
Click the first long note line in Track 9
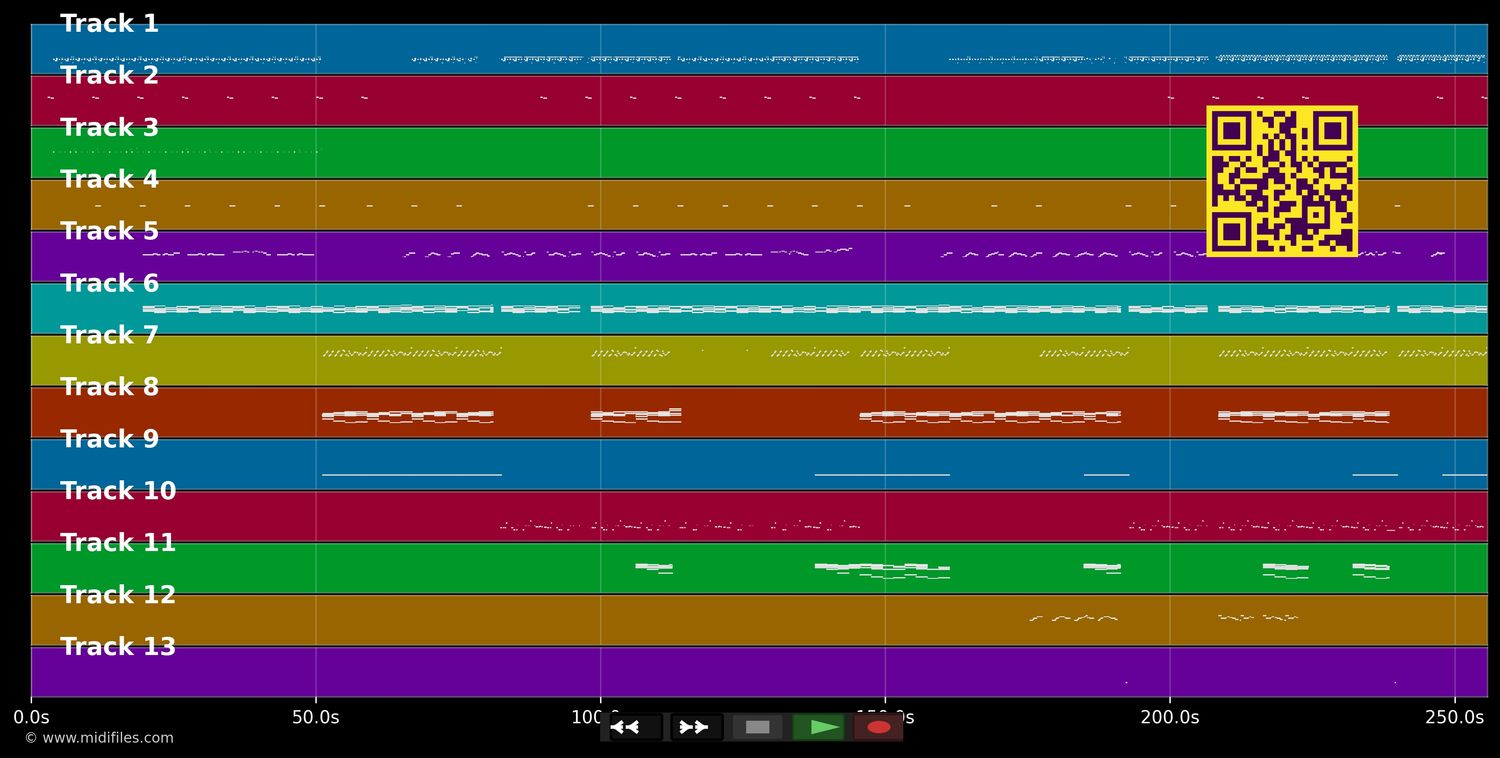point(411,475)
